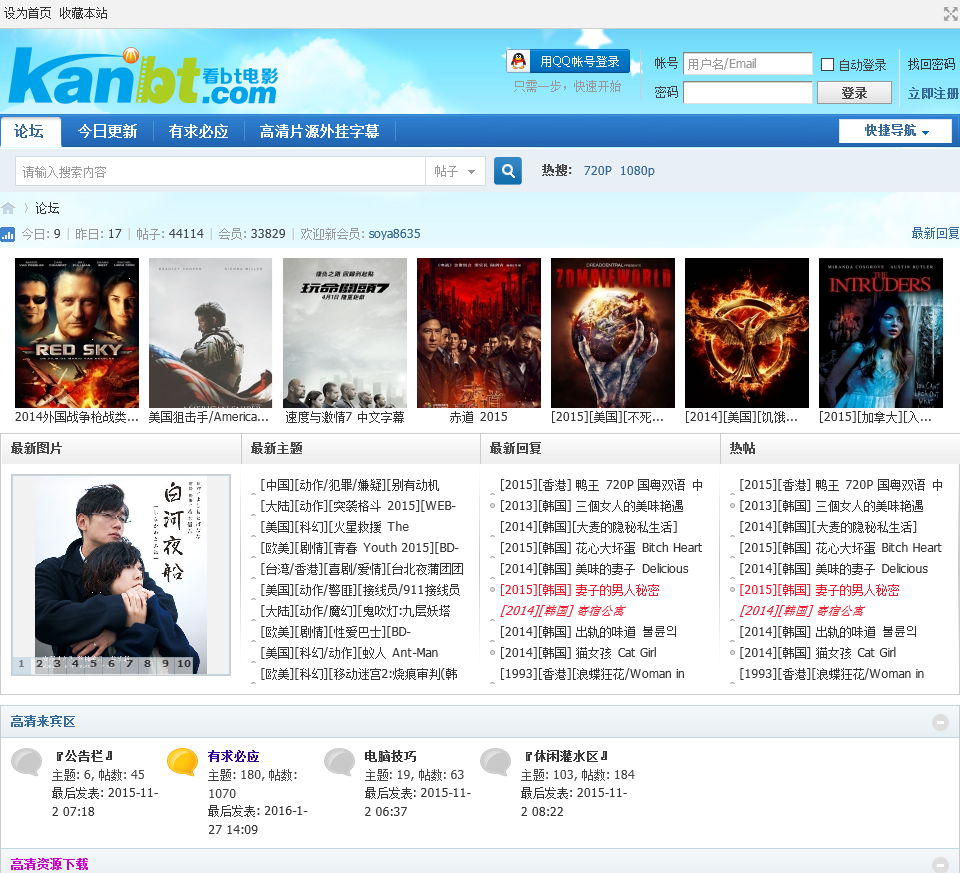
Task: Click the yellow 有求必应 forum bubble icon
Action: (x=183, y=762)
